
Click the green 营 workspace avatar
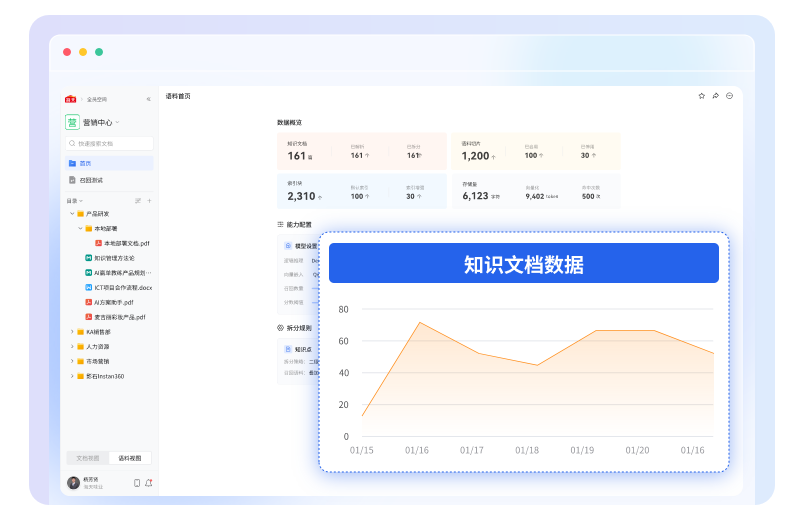tap(72, 122)
